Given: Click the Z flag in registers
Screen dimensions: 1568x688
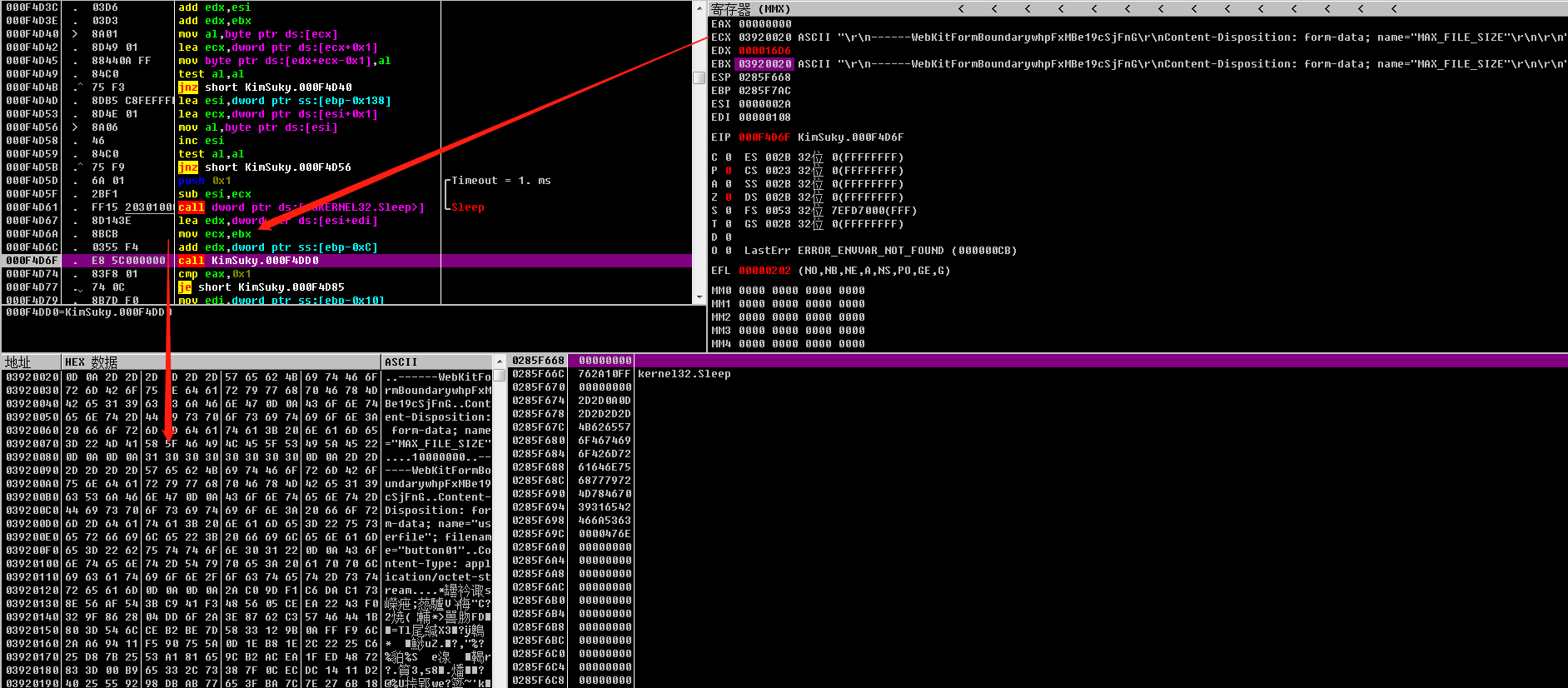Looking at the screenshot, I should [721, 197].
